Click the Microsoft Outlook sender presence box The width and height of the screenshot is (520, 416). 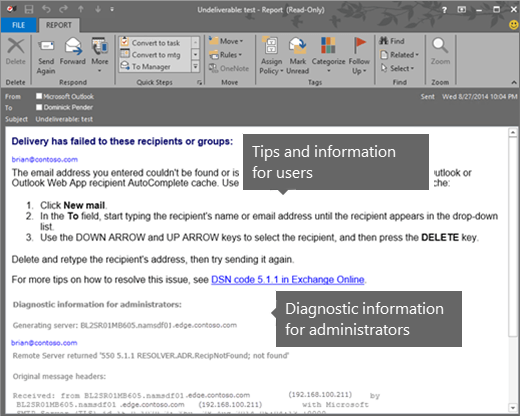tap(39, 96)
